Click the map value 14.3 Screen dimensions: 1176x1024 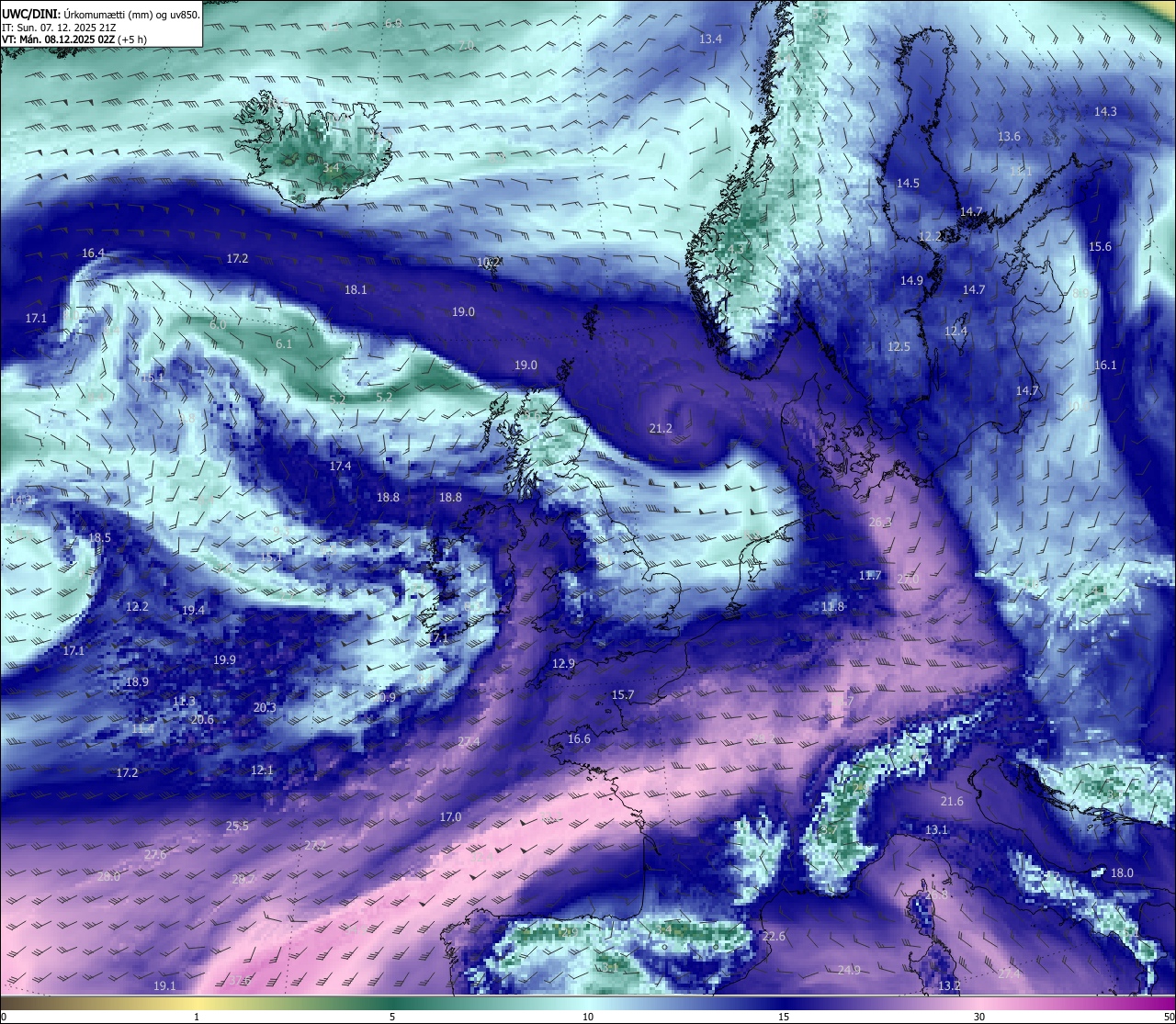pos(1105,112)
